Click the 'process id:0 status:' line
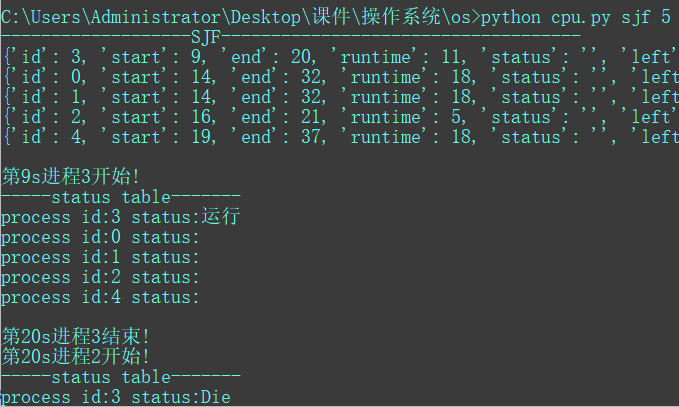This screenshot has width=679, height=407. [x=100, y=237]
